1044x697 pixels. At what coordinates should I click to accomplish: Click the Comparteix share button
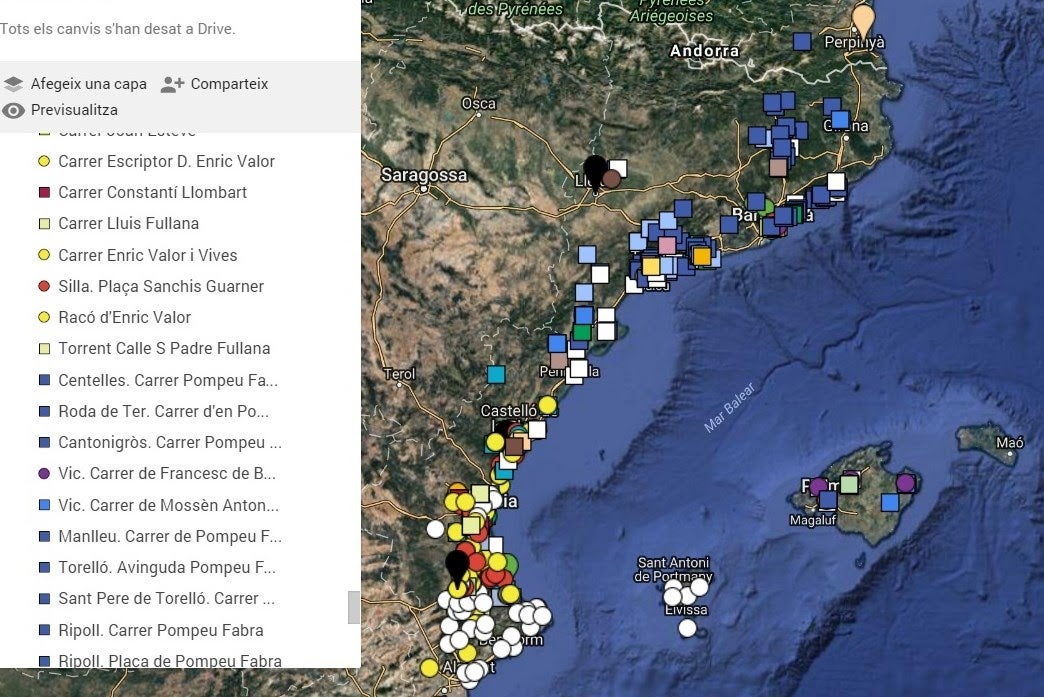(x=229, y=84)
